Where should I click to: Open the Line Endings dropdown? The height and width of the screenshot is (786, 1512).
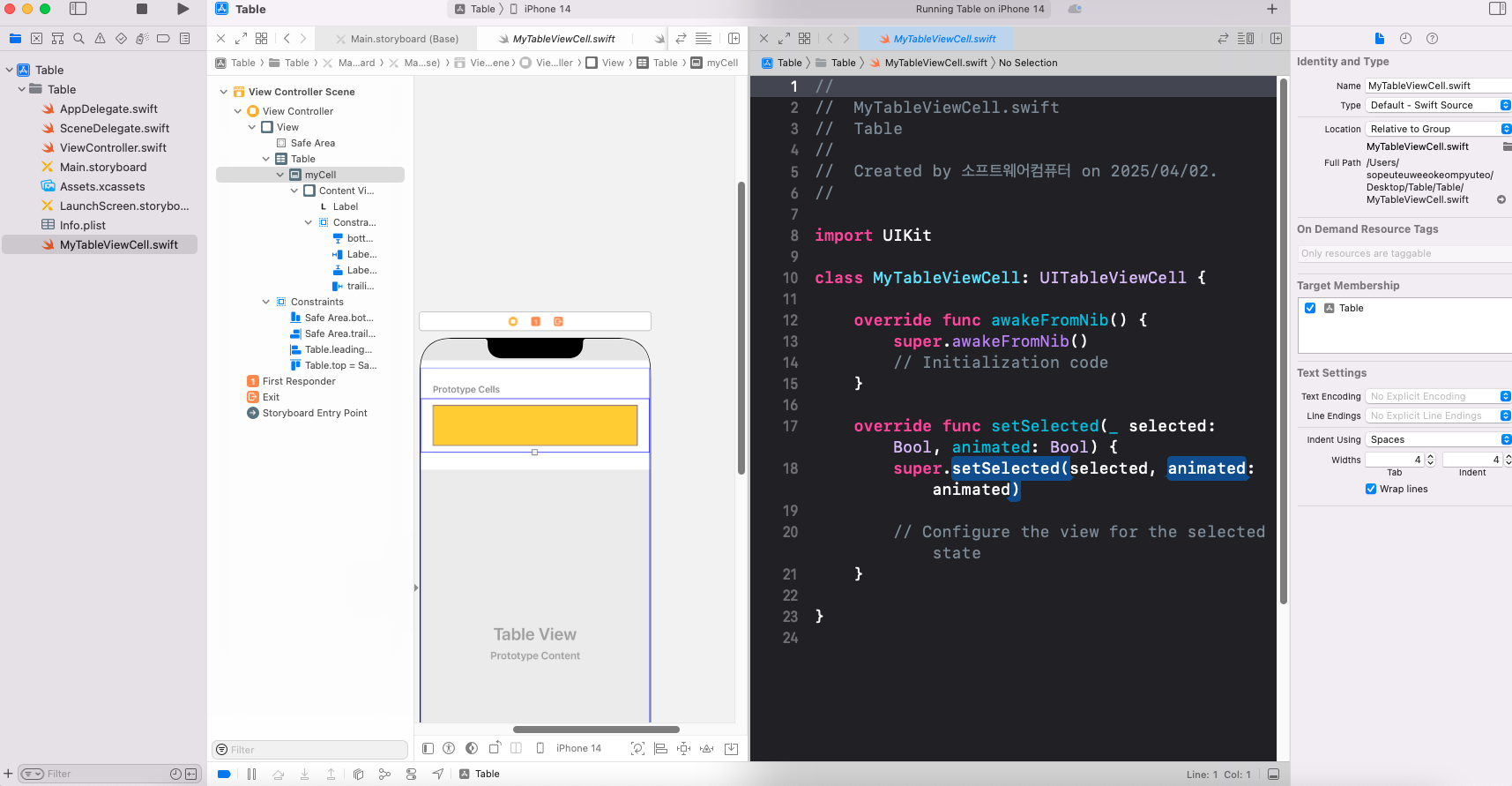pos(1439,415)
